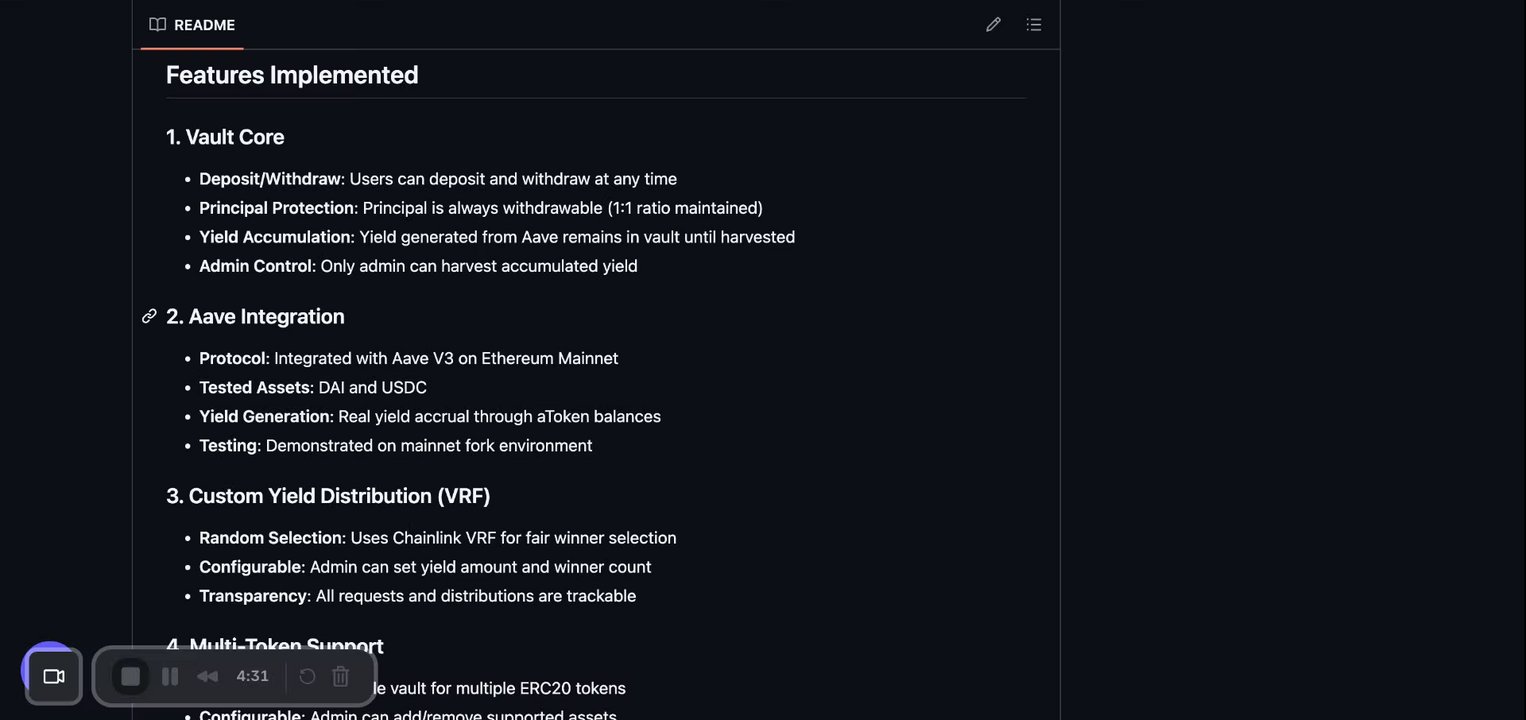The image size is (1526, 720).
Task: Click the bold Admin Control label
Action: (x=256, y=266)
